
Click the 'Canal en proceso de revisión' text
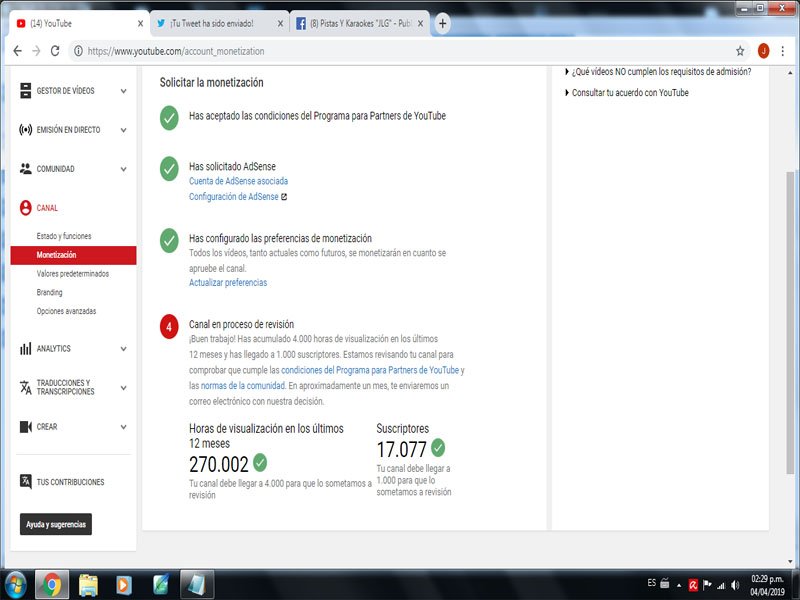241,324
